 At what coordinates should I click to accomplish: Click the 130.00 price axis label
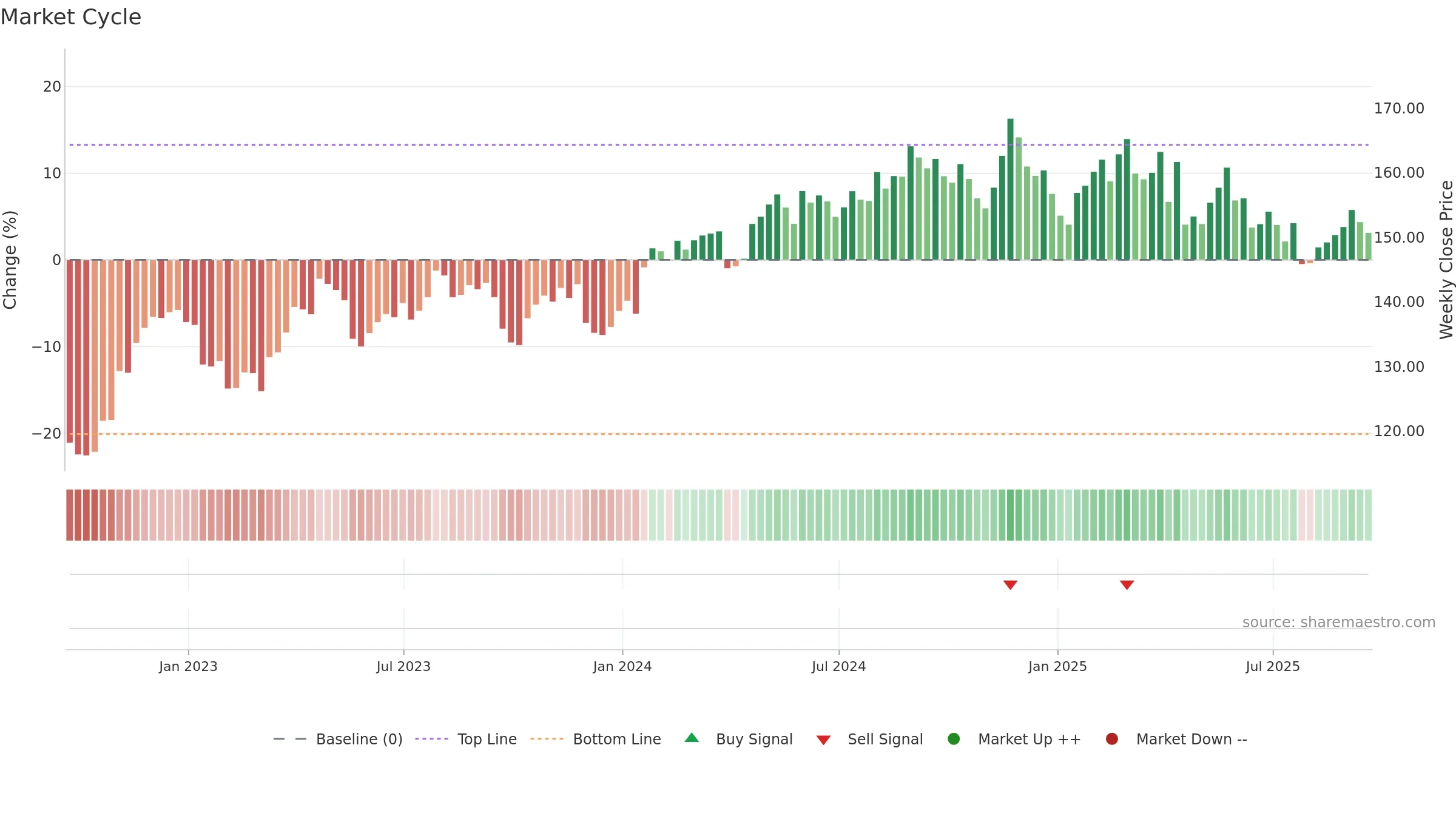pyautogui.click(x=1399, y=366)
